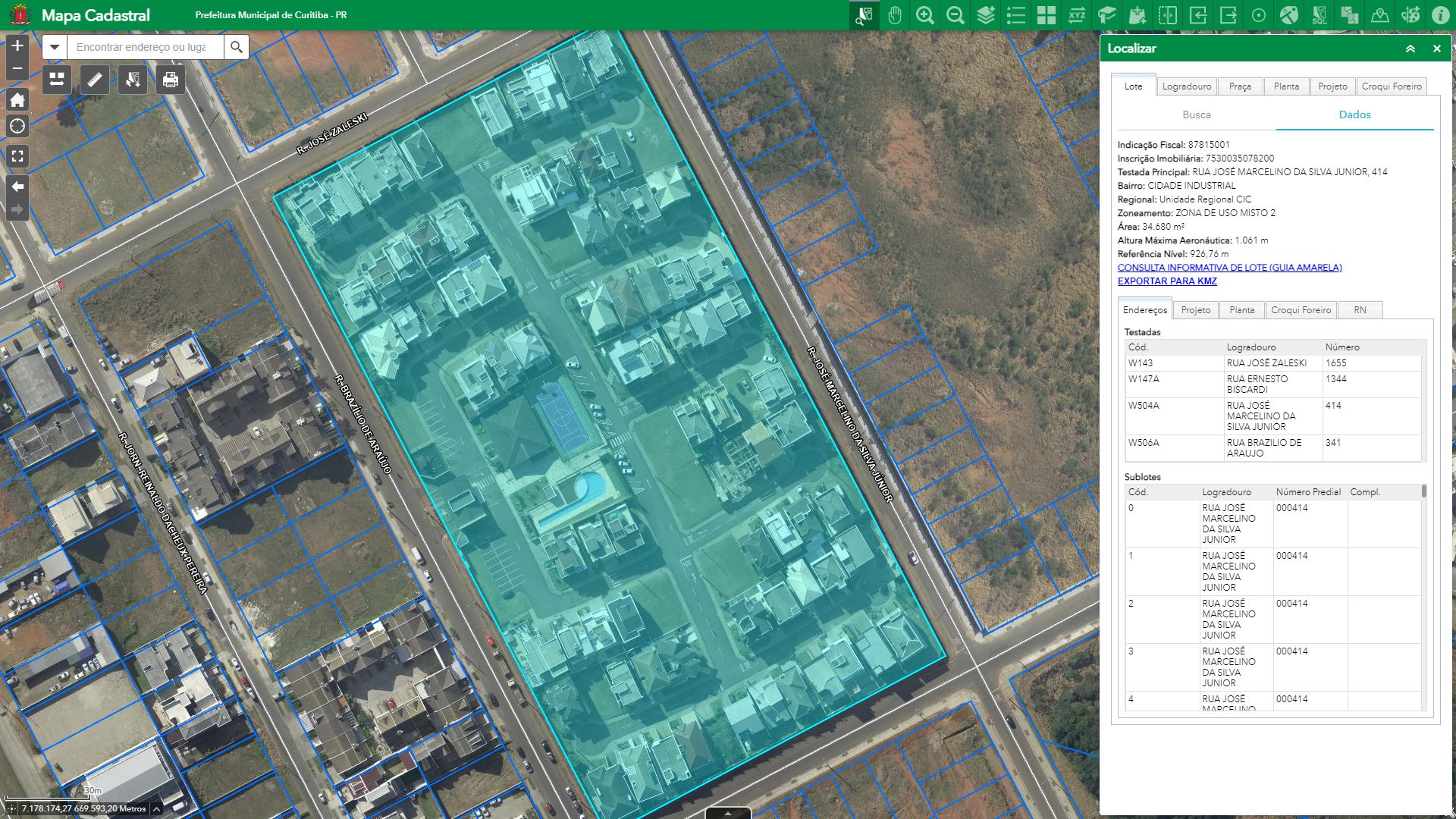This screenshot has height=819, width=1456.
Task: Activate the Localizar parcel search tool
Action: 864,15
